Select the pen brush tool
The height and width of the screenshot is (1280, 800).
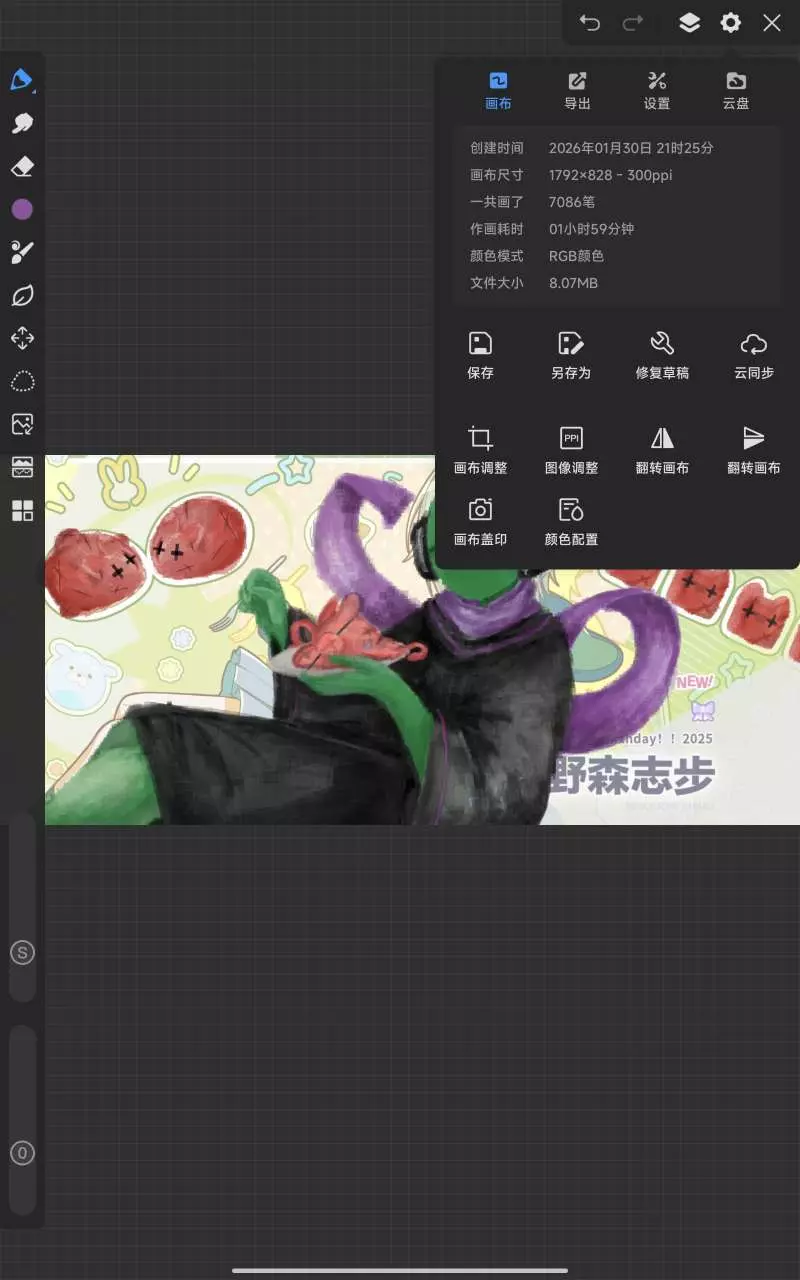tap(22, 80)
